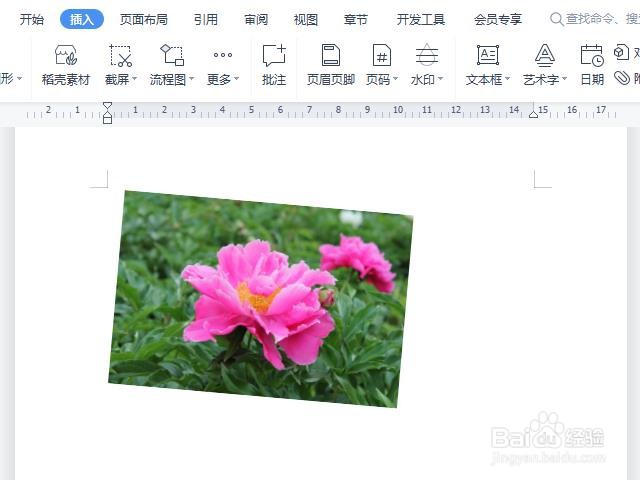The width and height of the screenshot is (640, 480).
Task: Click the search magnifier icon
Action: 556,19
